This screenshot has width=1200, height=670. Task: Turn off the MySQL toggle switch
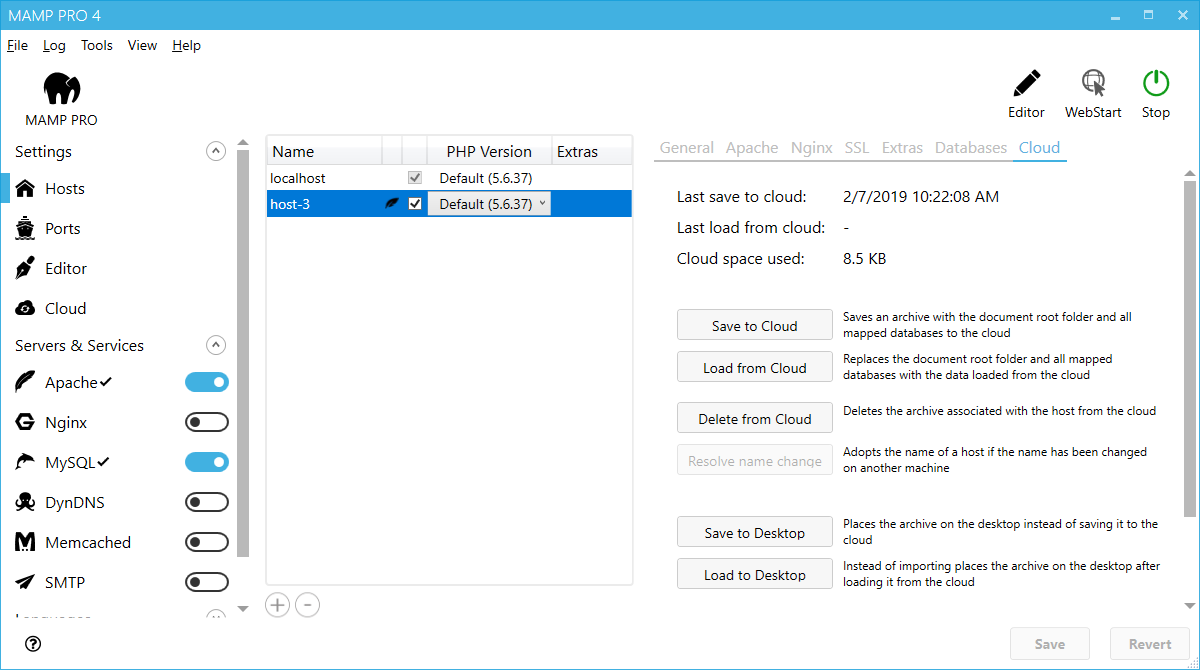(x=207, y=462)
